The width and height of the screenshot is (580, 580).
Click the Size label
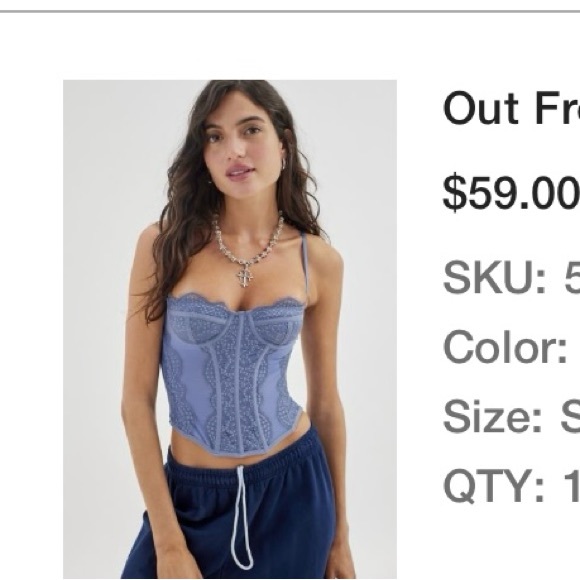click(492, 416)
